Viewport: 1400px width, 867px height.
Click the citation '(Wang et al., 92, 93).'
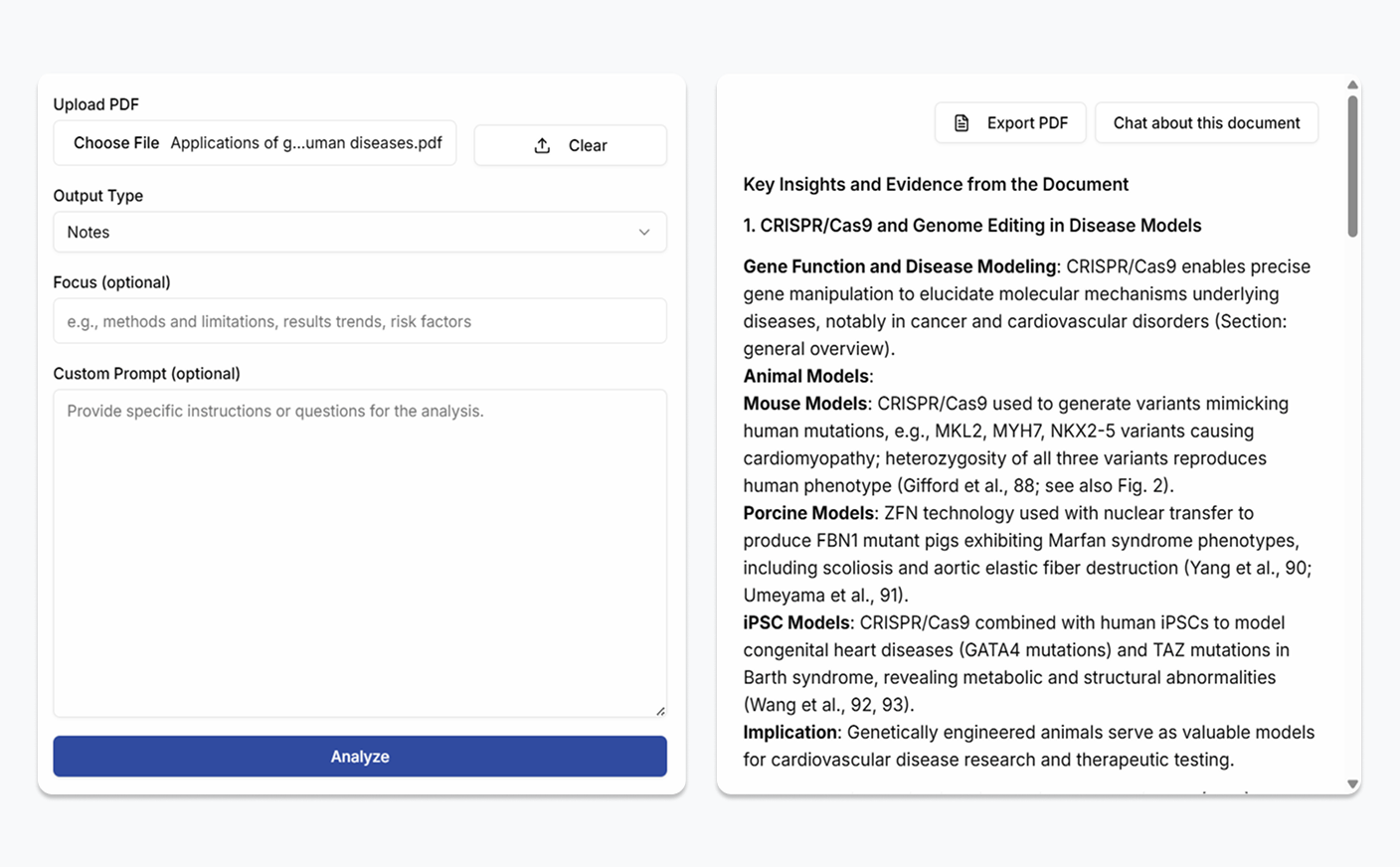pyautogui.click(x=829, y=705)
